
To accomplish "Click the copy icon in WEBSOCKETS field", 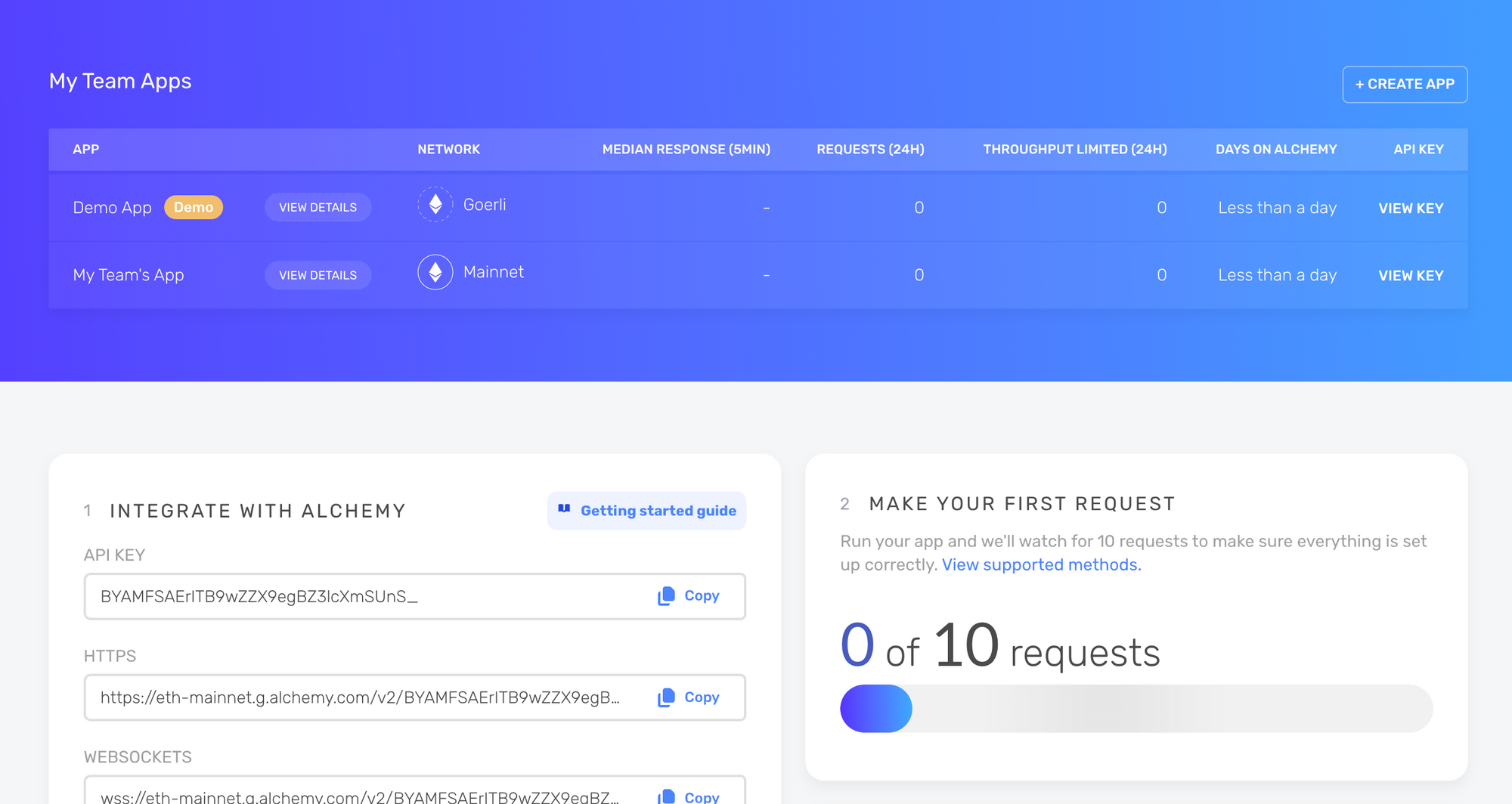I will [x=666, y=796].
